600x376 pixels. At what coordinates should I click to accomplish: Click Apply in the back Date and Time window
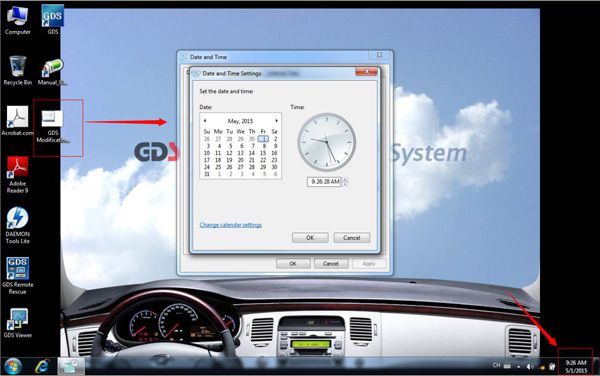click(x=369, y=264)
